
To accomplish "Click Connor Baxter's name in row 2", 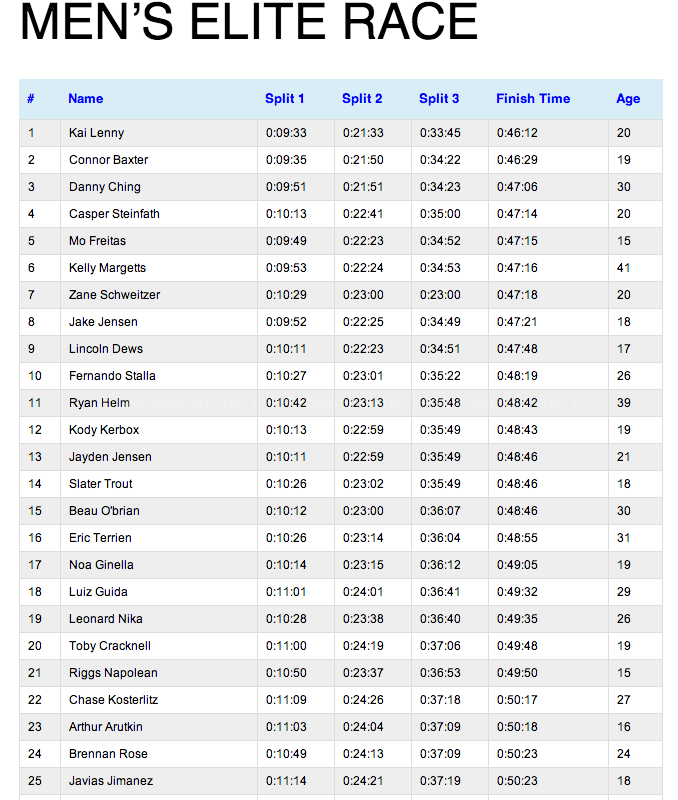I will click(x=108, y=160).
